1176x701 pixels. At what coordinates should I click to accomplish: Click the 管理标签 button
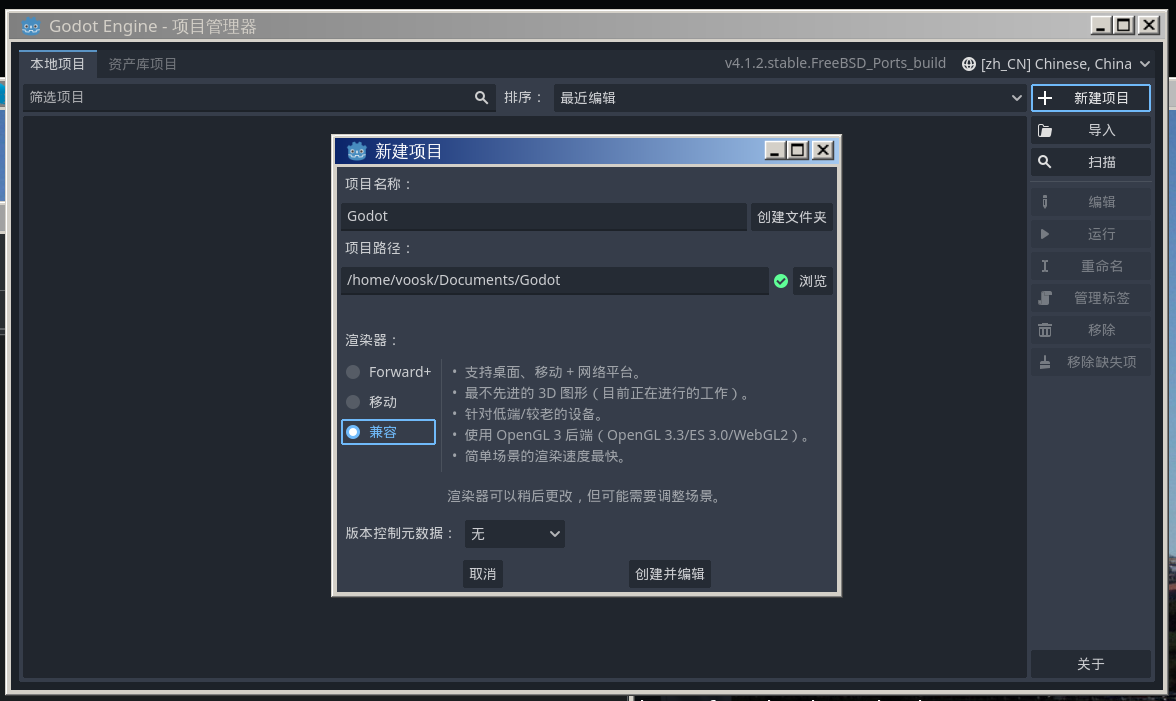pyautogui.click(x=1090, y=298)
